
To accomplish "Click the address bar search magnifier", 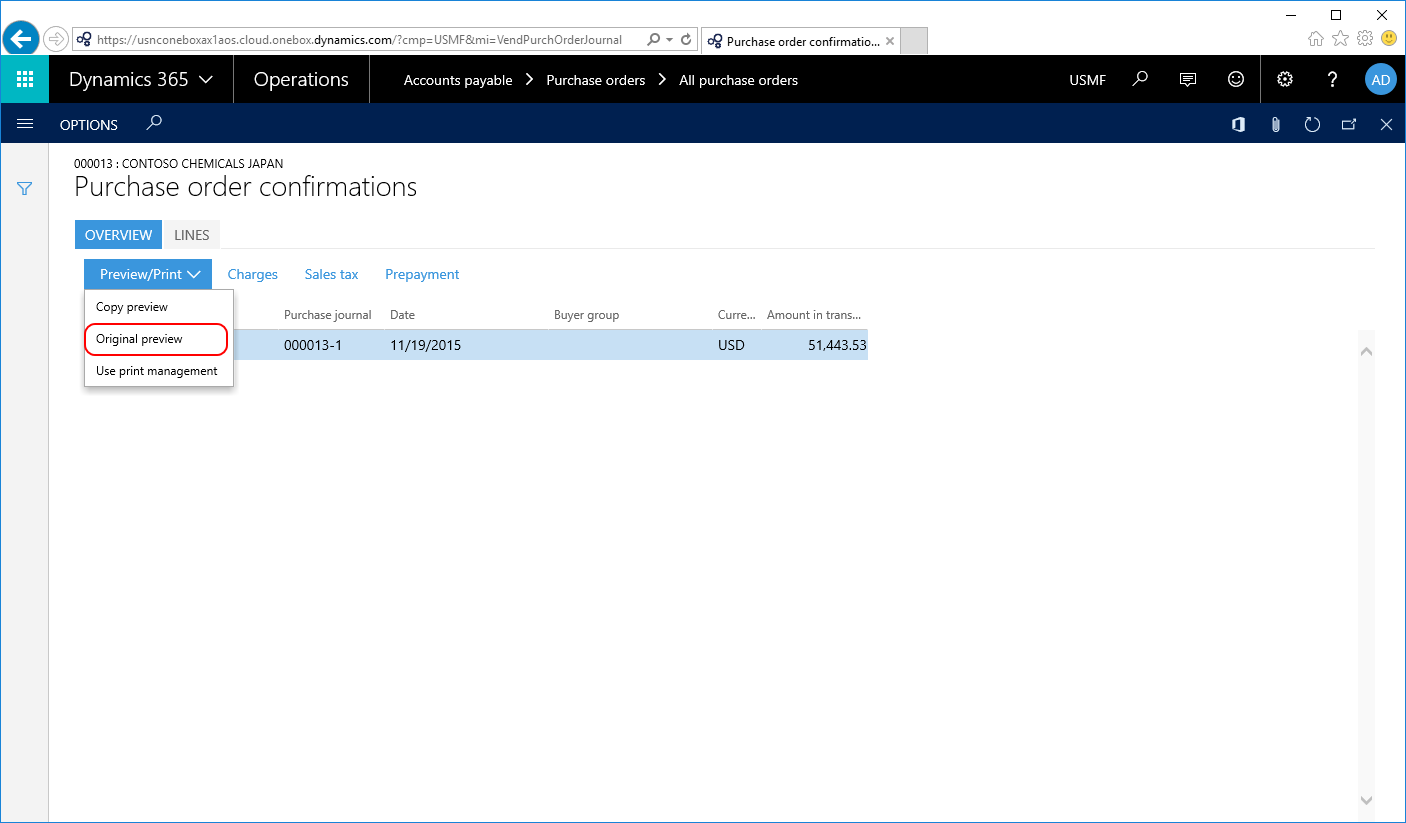I will coord(653,40).
